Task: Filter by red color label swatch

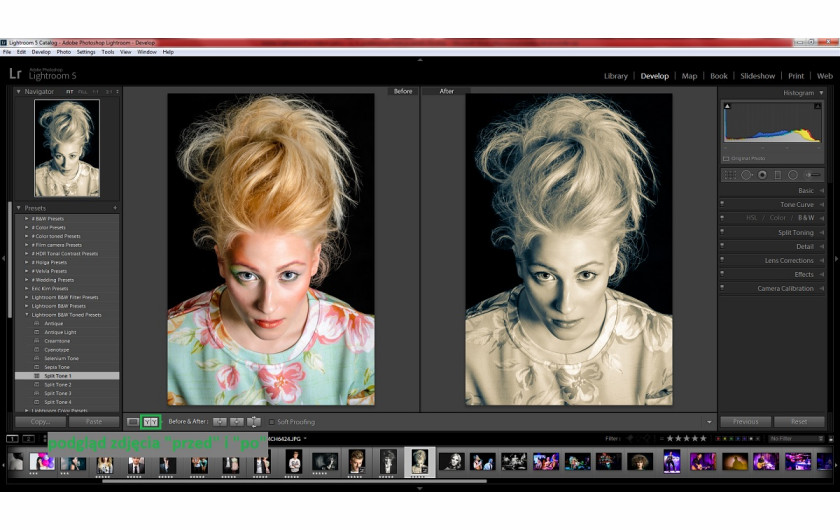Action: click(x=719, y=439)
